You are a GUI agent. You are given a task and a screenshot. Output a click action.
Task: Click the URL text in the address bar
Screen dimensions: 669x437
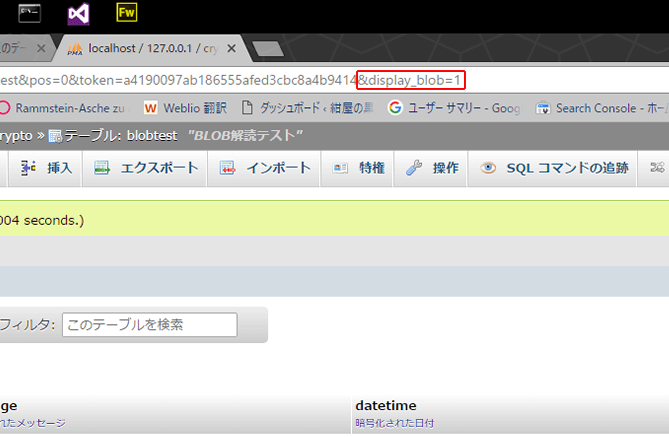coord(230,80)
